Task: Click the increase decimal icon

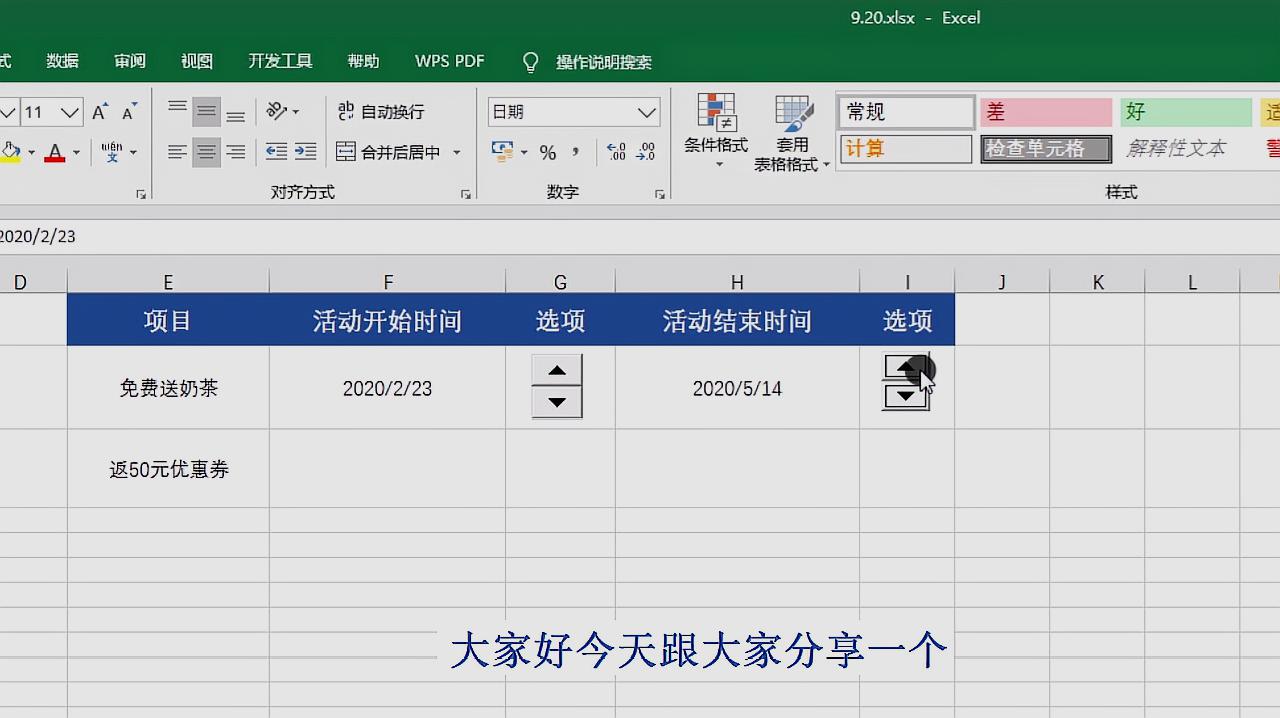Action: [x=616, y=152]
